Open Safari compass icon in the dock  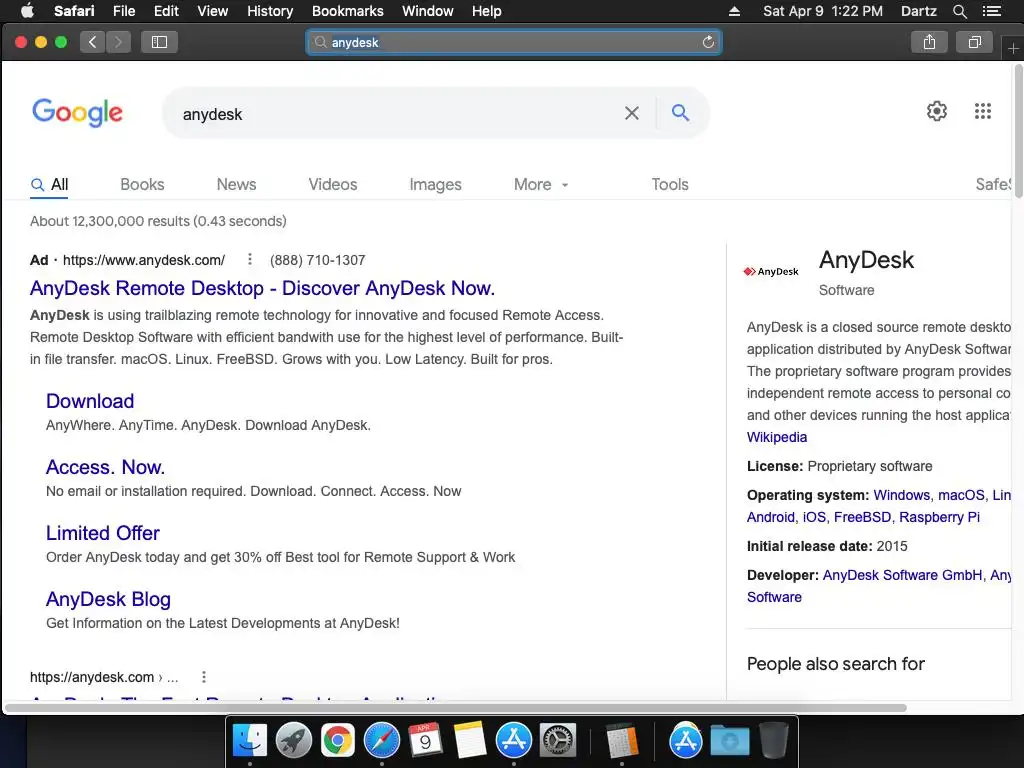pos(381,741)
